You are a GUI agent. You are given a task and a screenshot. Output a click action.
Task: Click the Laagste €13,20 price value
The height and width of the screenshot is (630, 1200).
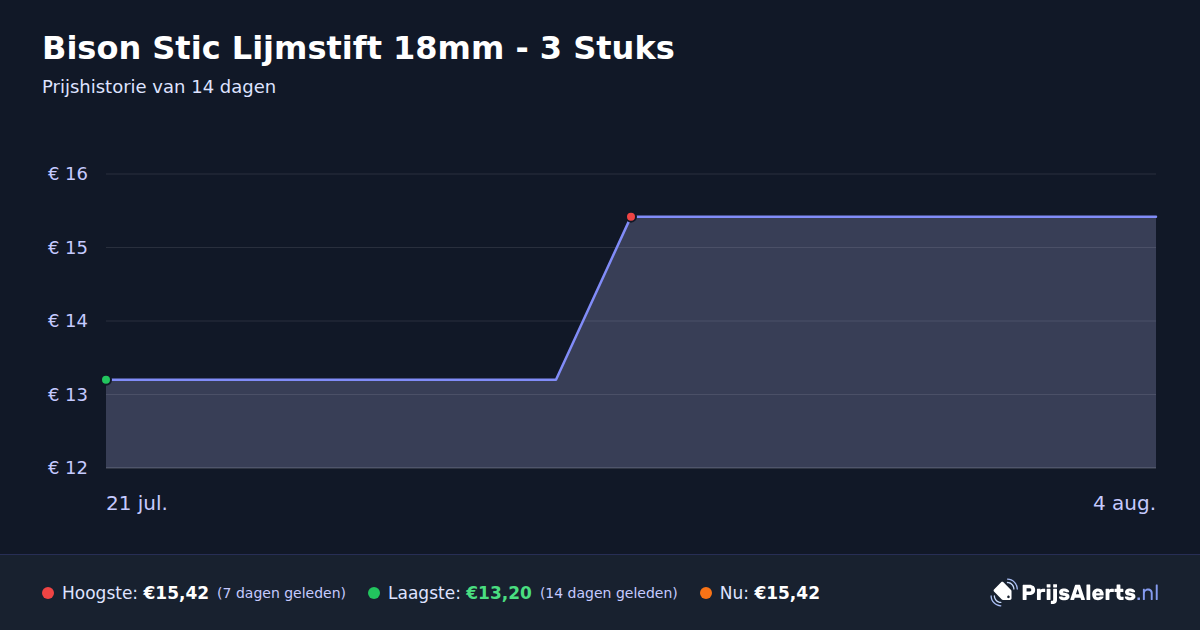click(498, 593)
